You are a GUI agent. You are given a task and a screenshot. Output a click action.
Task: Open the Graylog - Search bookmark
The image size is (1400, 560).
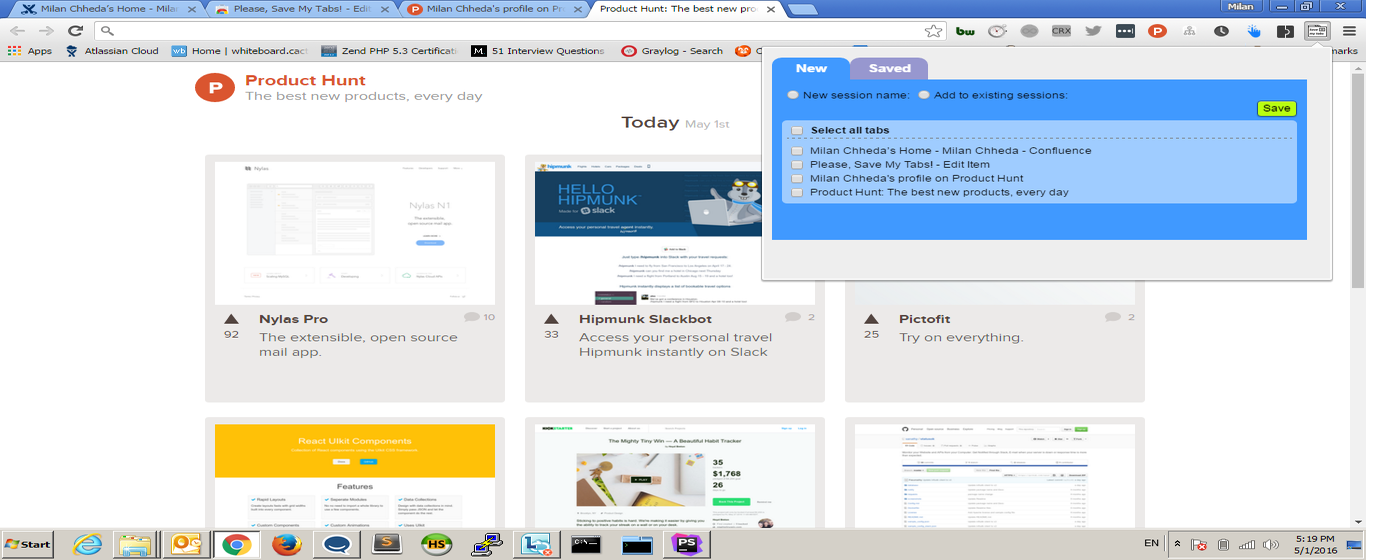pos(672,51)
